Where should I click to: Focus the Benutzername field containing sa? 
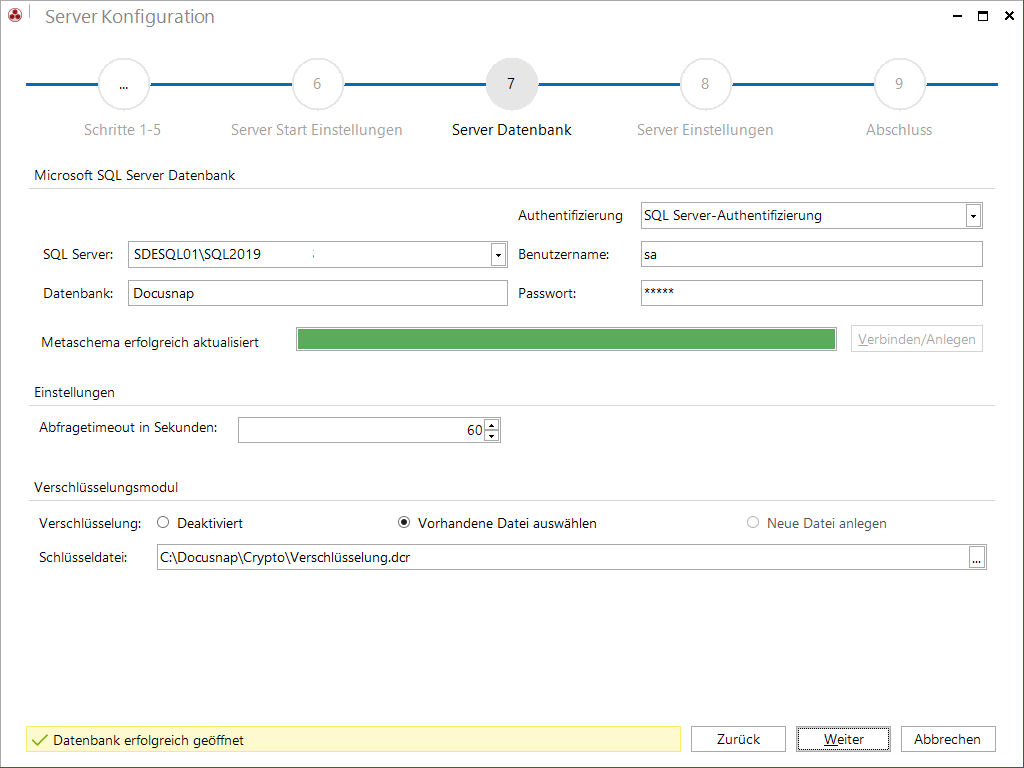coord(812,255)
